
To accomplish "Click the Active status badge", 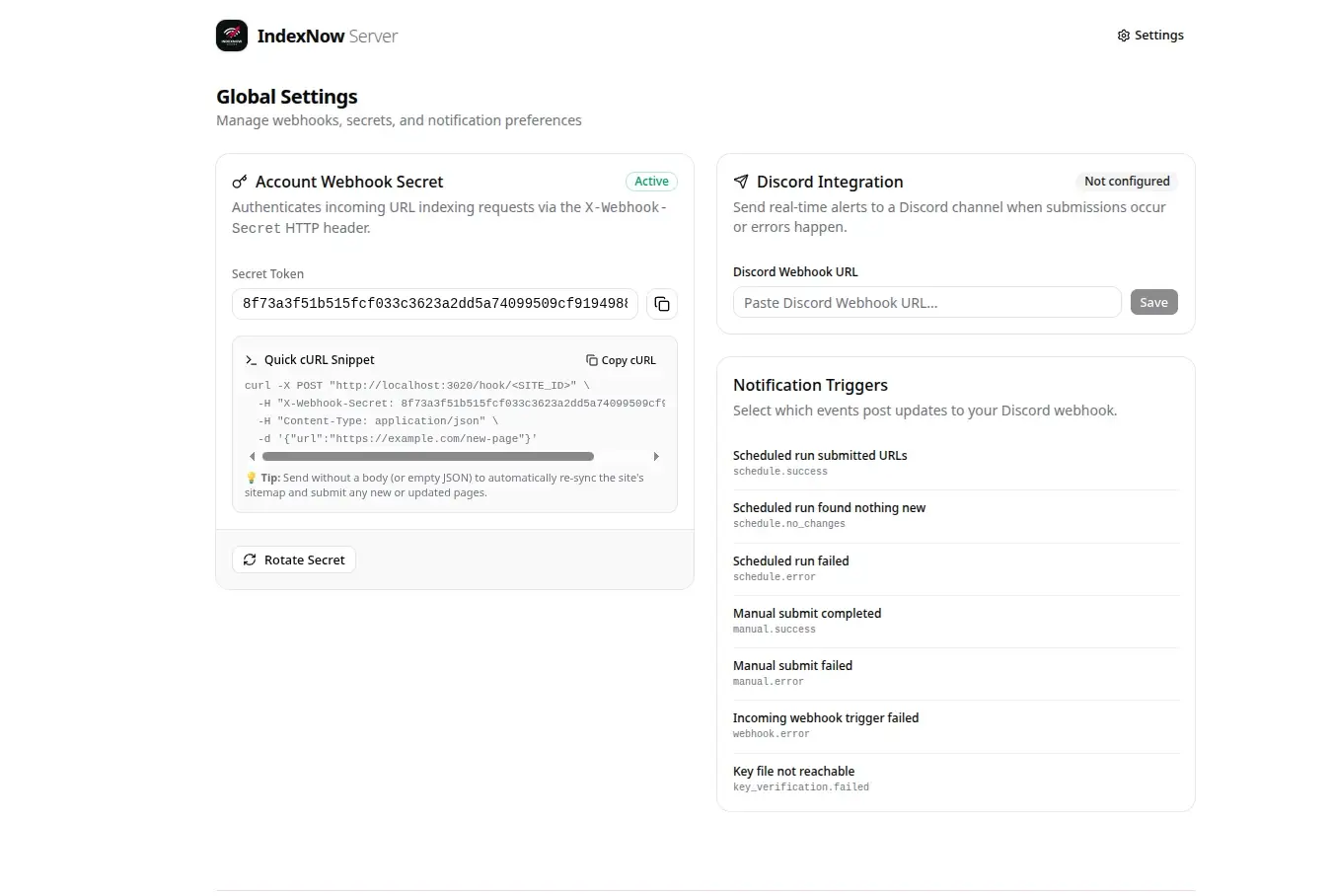I will click(651, 182).
